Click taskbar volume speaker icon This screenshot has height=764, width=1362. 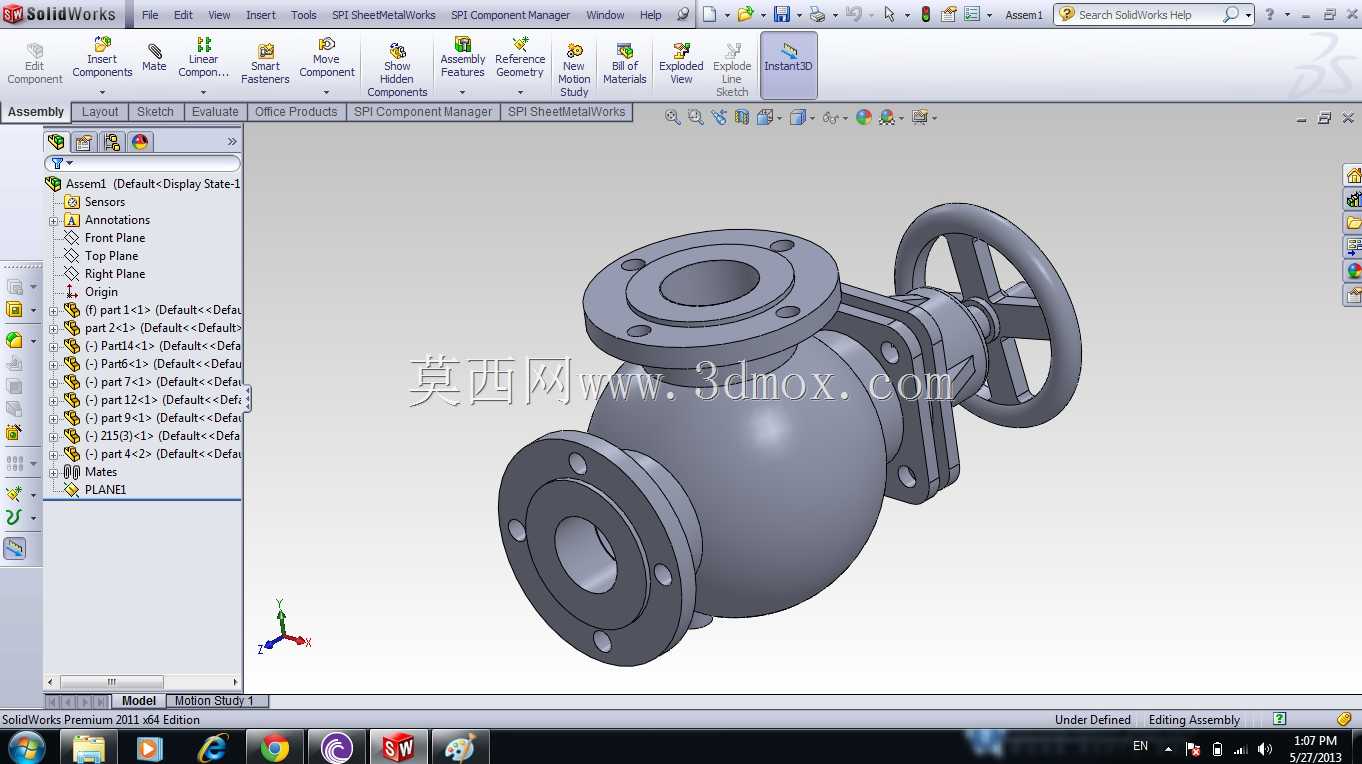tap(1265, 748)
